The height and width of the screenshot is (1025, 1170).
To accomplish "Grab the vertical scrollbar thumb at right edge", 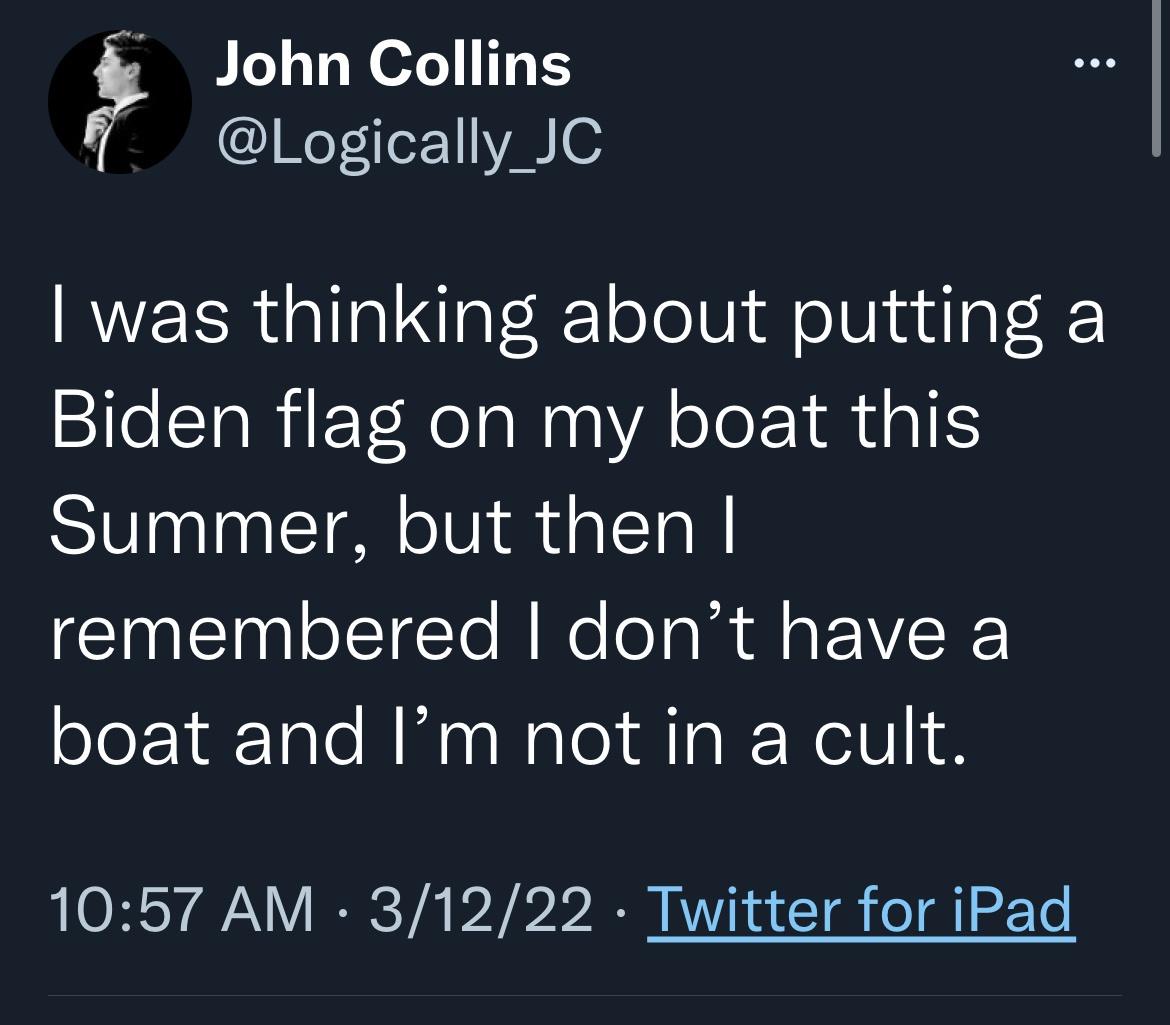I will coord(1156,78).
